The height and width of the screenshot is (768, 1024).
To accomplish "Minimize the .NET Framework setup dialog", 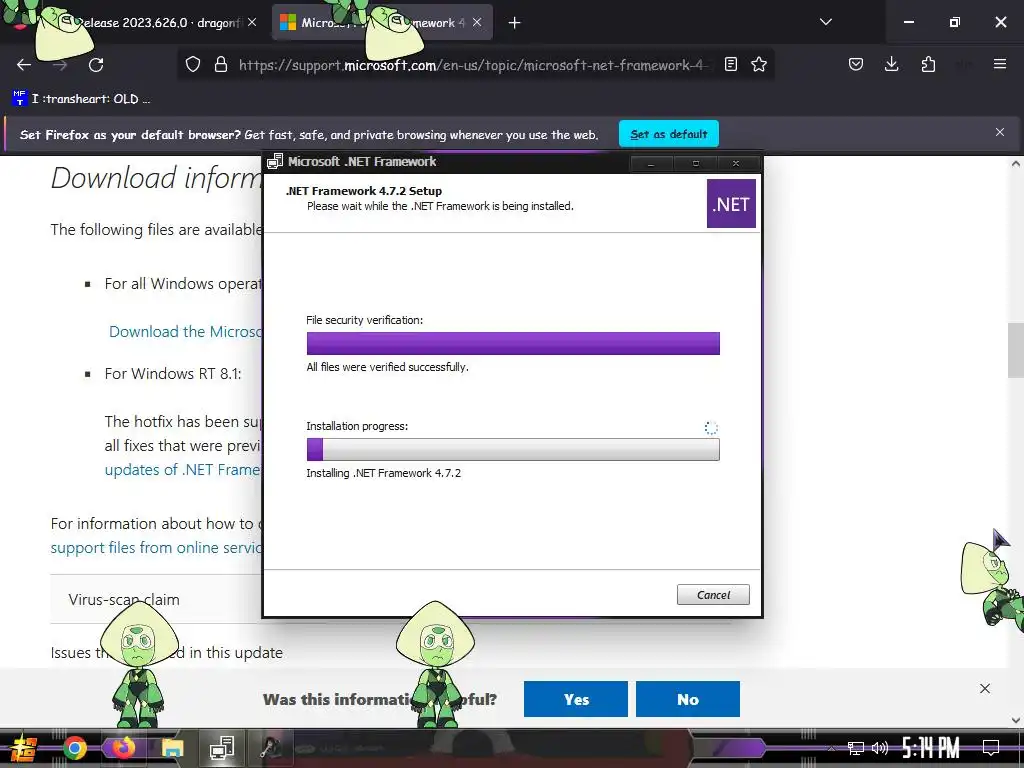I will [x=650, y=163].
